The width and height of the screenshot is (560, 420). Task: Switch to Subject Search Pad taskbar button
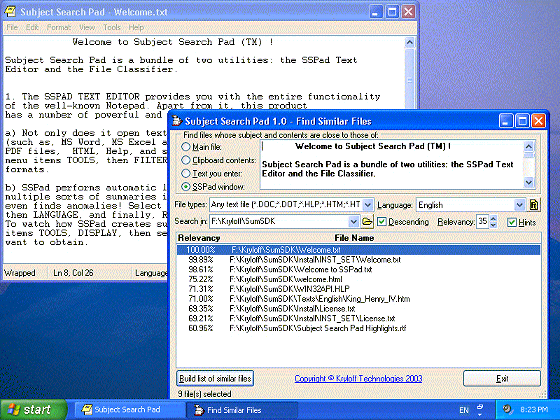tap(129, 410)
